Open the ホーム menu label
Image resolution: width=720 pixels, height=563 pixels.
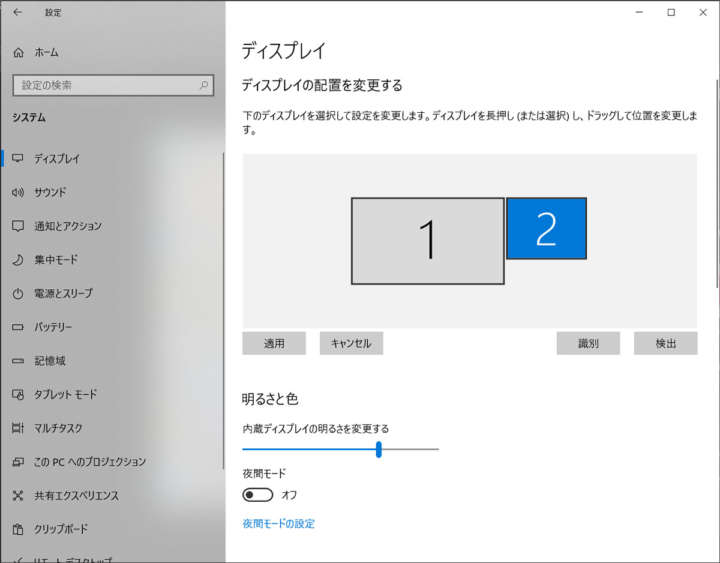point(46,52)
